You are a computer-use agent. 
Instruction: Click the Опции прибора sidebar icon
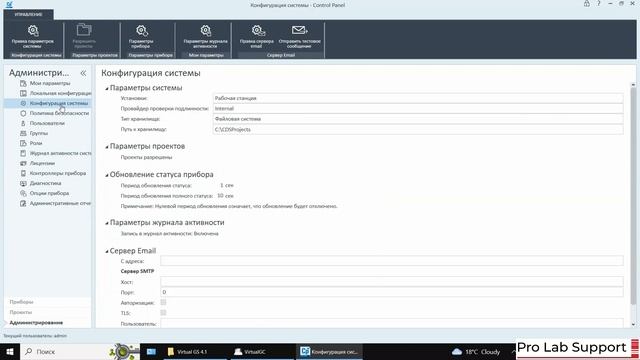tap(23, 193)
